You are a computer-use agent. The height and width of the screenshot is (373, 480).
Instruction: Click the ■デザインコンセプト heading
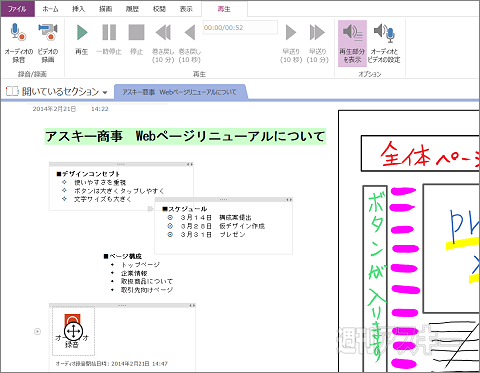coord(88,174)
